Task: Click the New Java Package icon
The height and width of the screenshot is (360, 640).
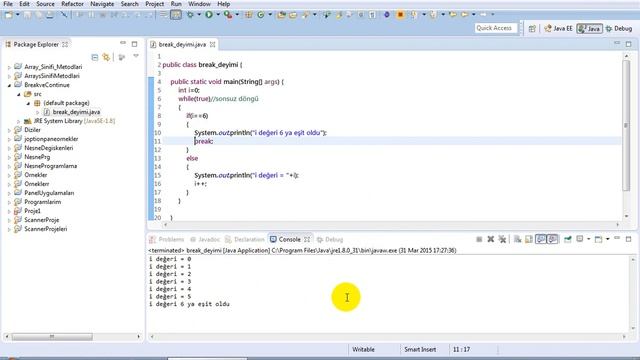Action: (249, 15)
